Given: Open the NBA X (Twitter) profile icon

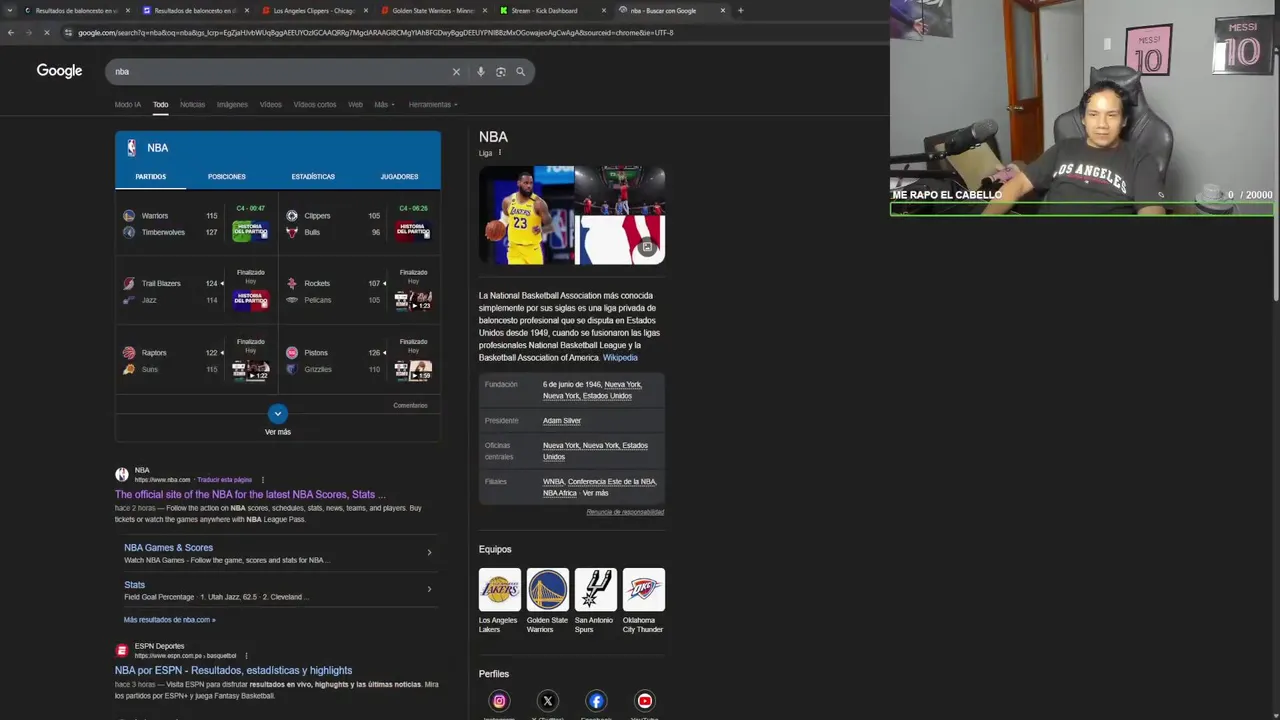Looking at the screenshot, I should coord(547,701).
